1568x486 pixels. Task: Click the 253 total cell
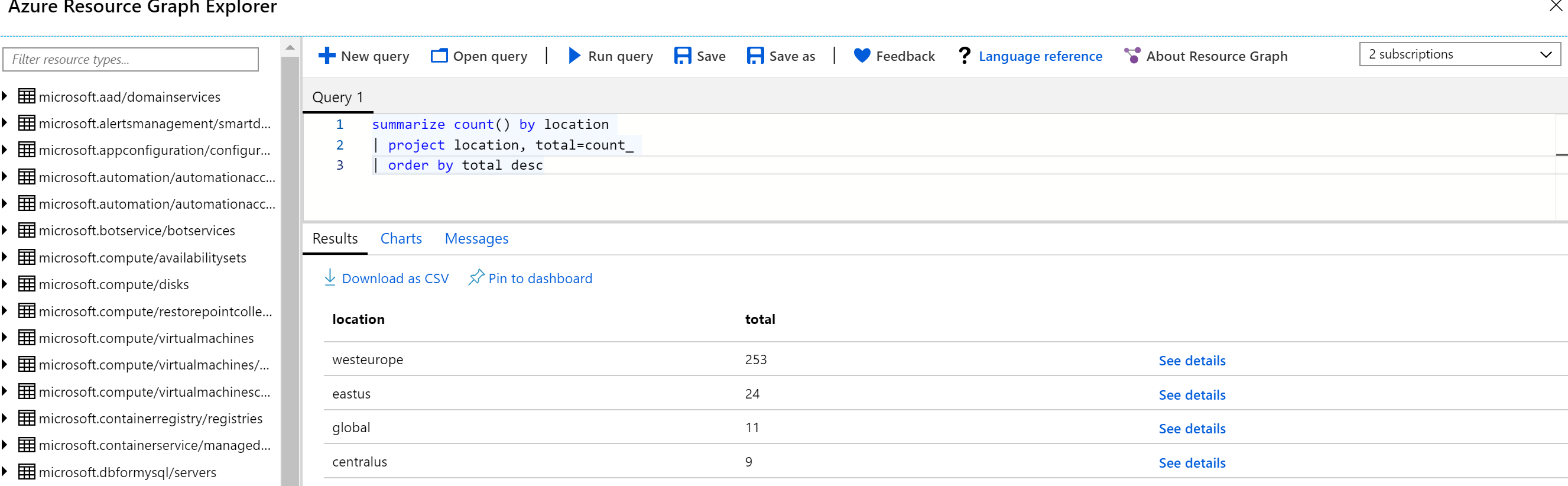click(755, 359)
